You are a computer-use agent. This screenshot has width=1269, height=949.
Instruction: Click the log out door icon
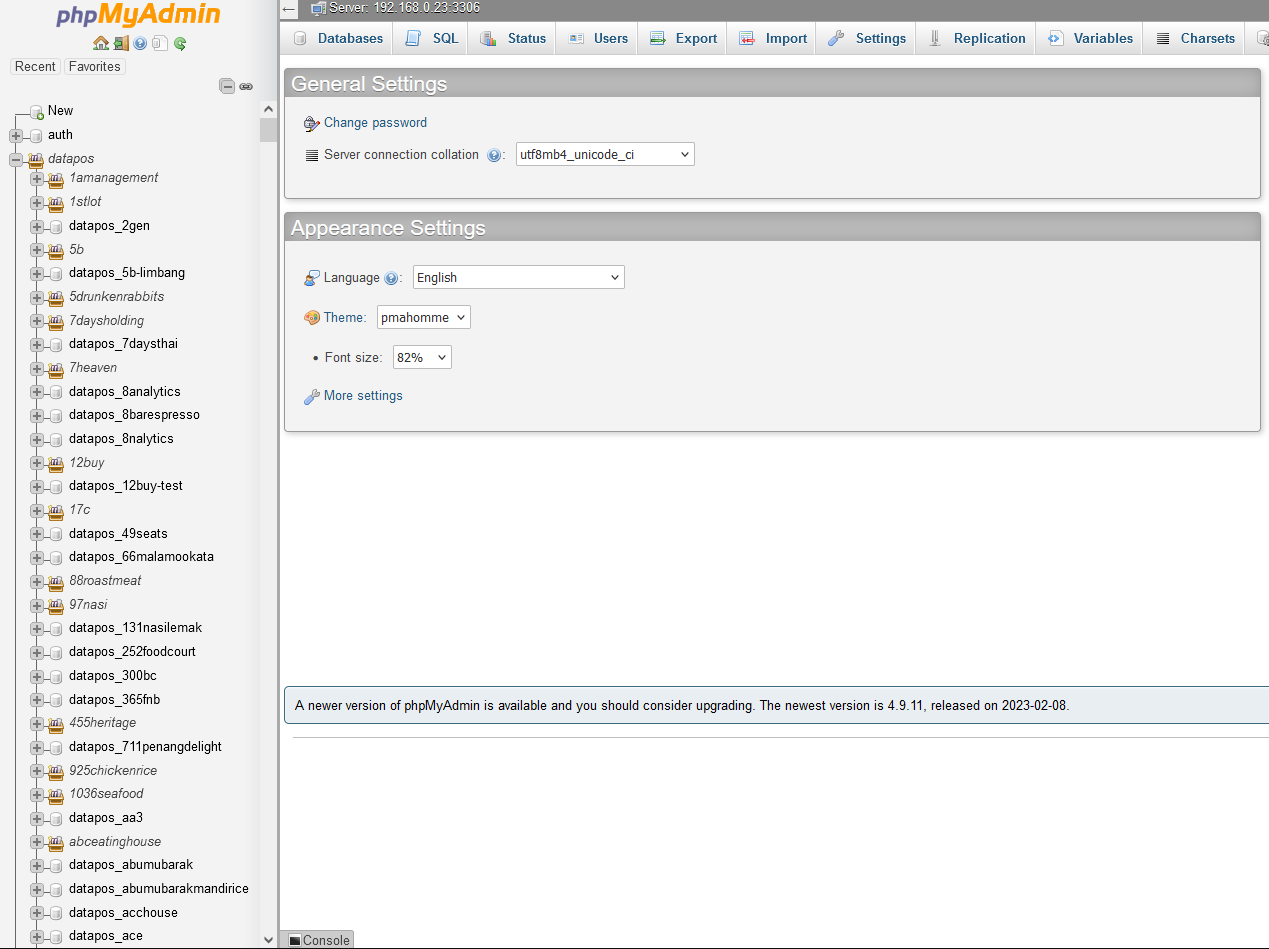121,43
